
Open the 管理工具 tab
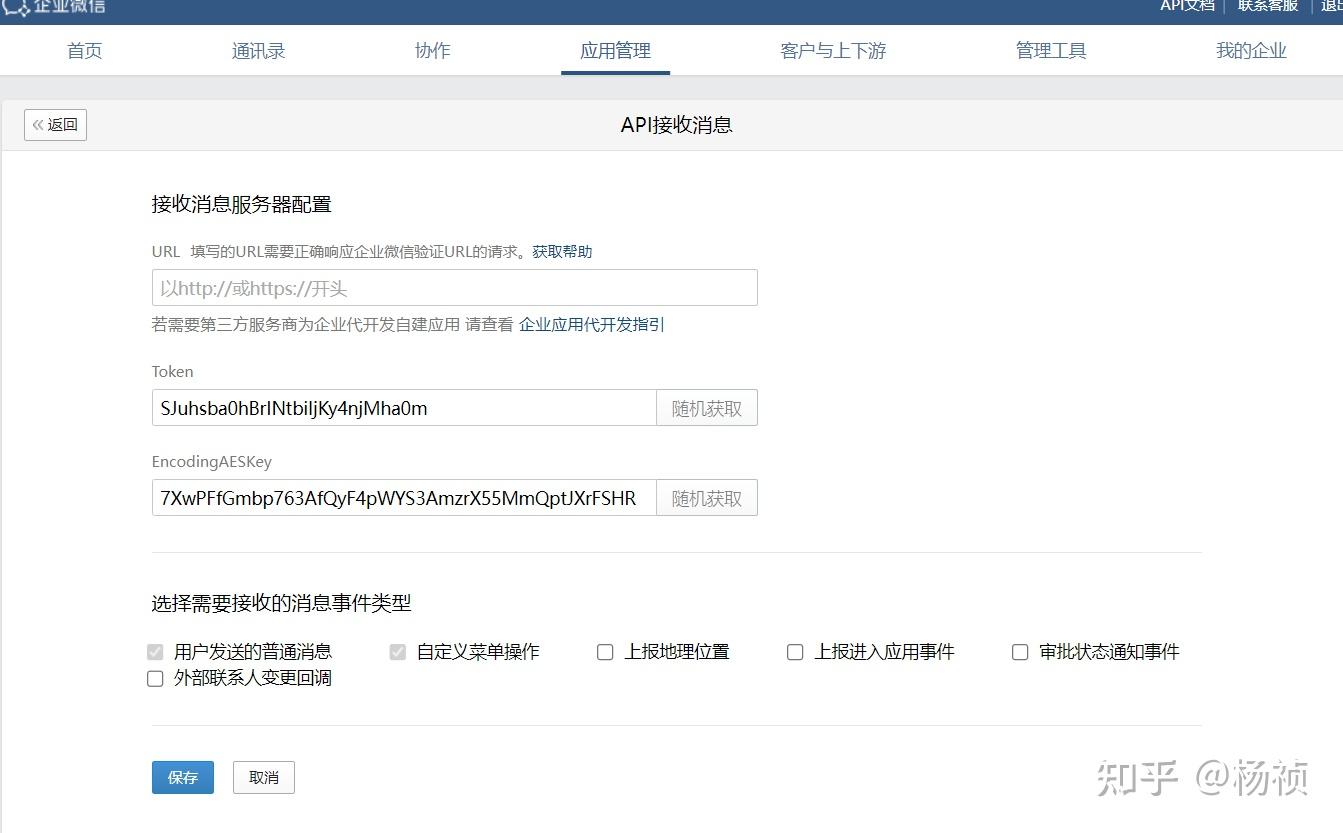pyautogui.click(x=1051, y=50)
